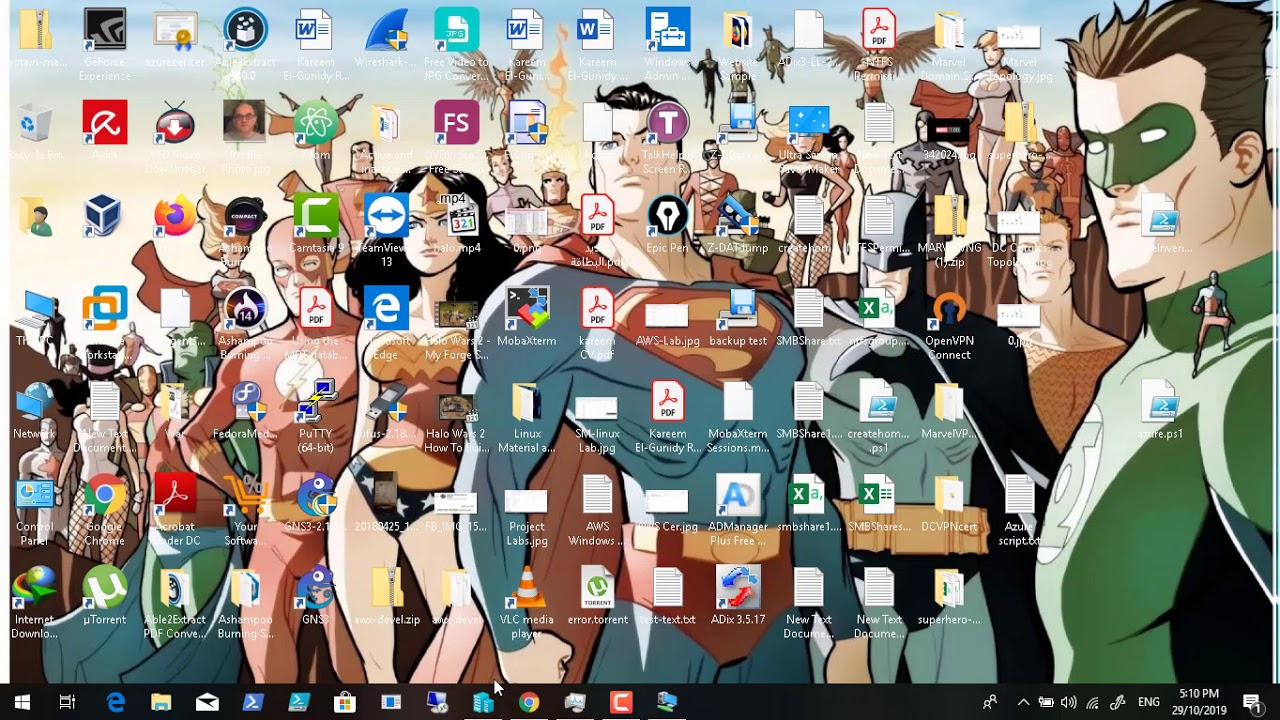1280x720 pixels.
Task: Open the superhero zip folder icon
Action: click(x=949, y=588)
